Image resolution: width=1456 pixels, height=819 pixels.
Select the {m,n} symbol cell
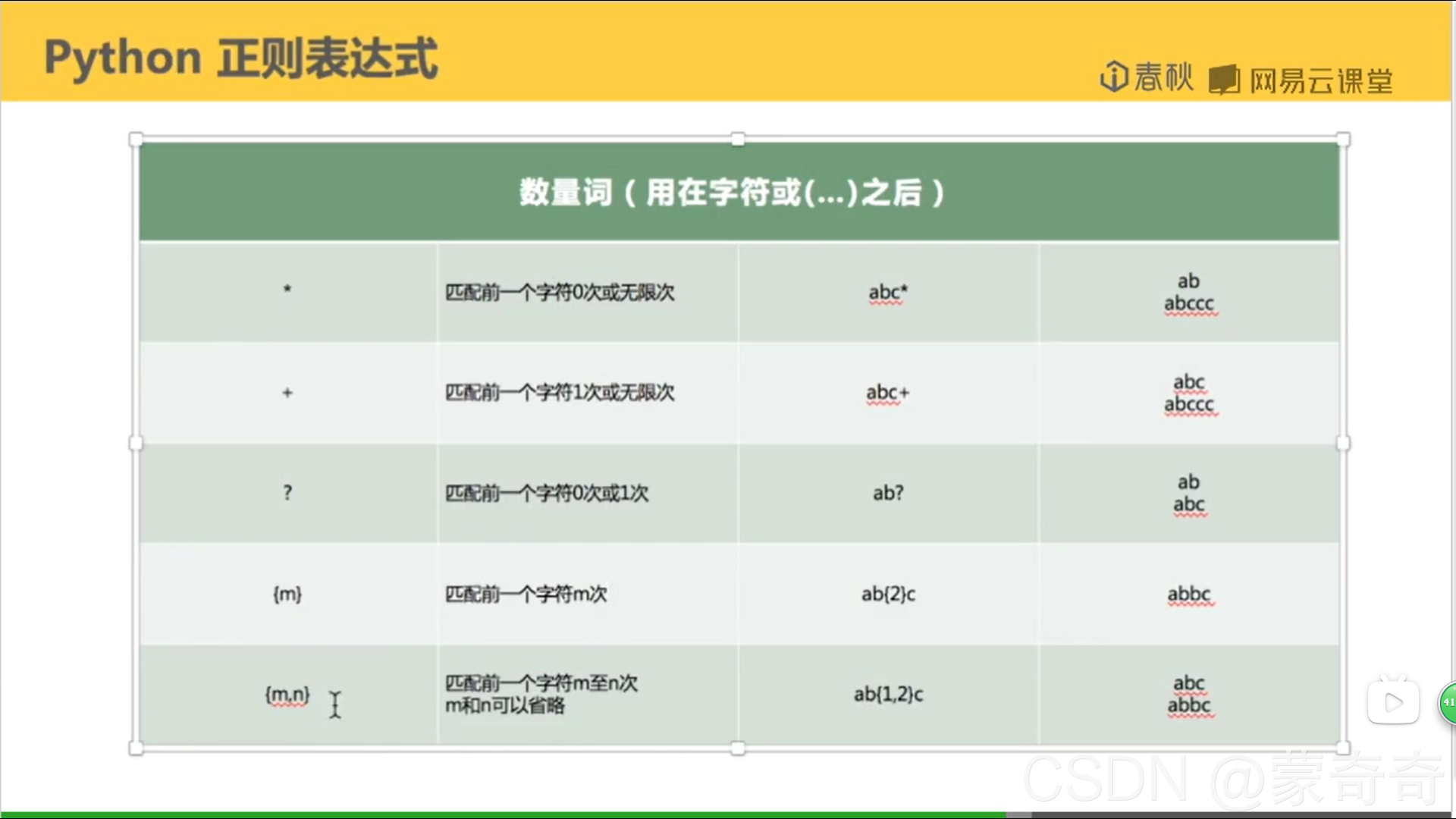pos(288,695)
